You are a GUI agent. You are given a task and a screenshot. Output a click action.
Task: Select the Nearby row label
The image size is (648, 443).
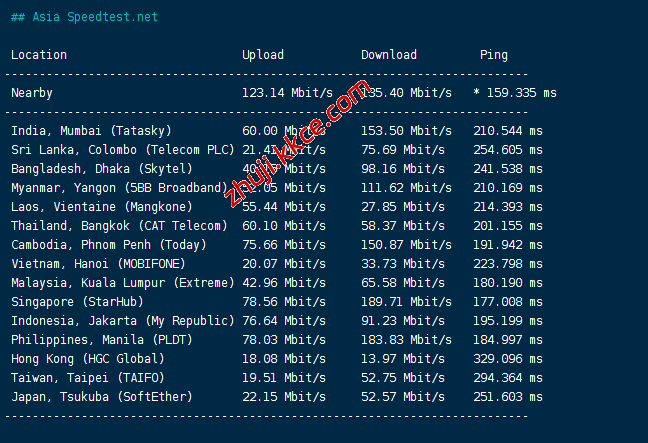32,93
